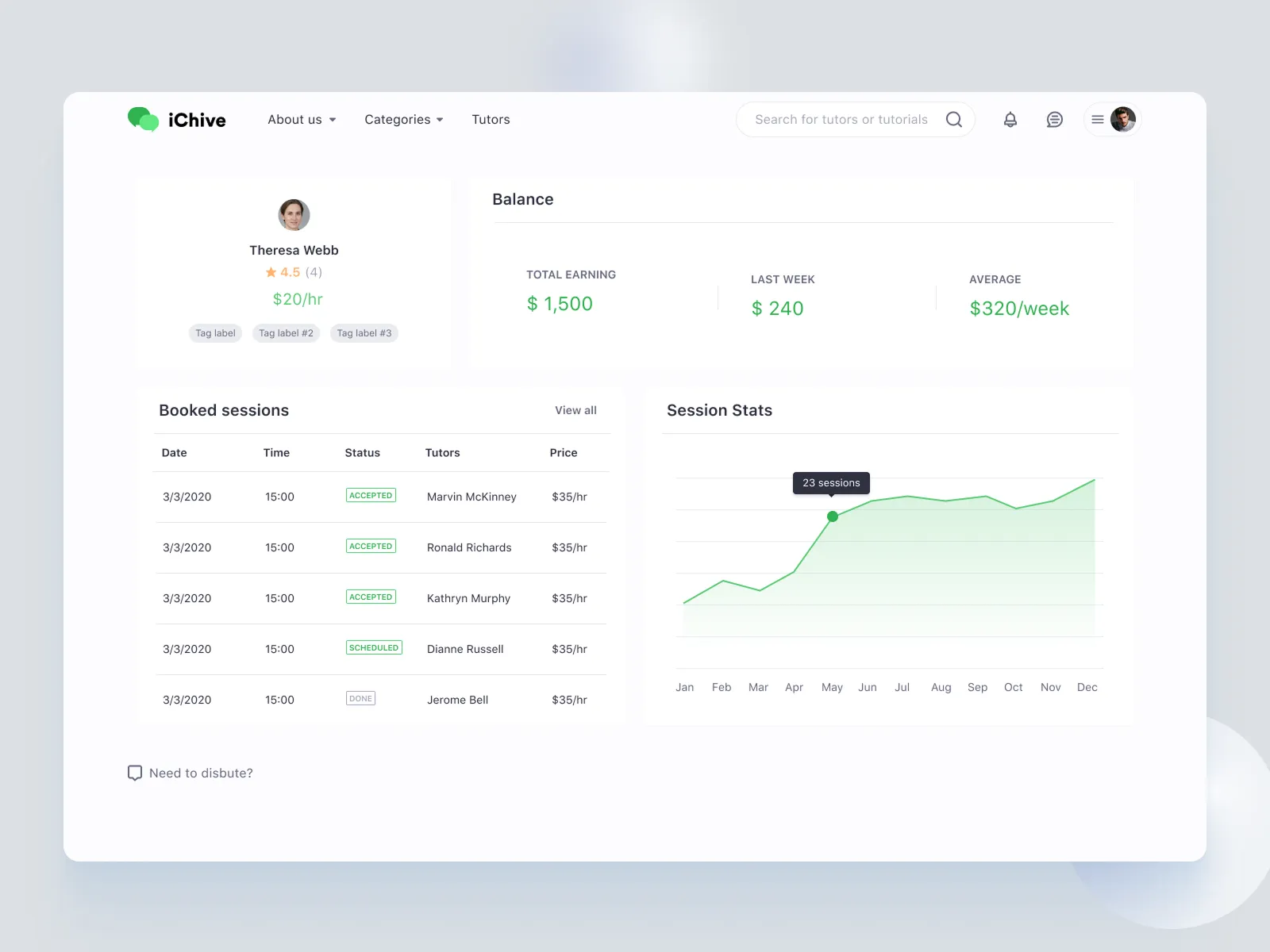The image size is (1270, 952).
Task: Sort by the Date column header
Action: click(175, 453)
